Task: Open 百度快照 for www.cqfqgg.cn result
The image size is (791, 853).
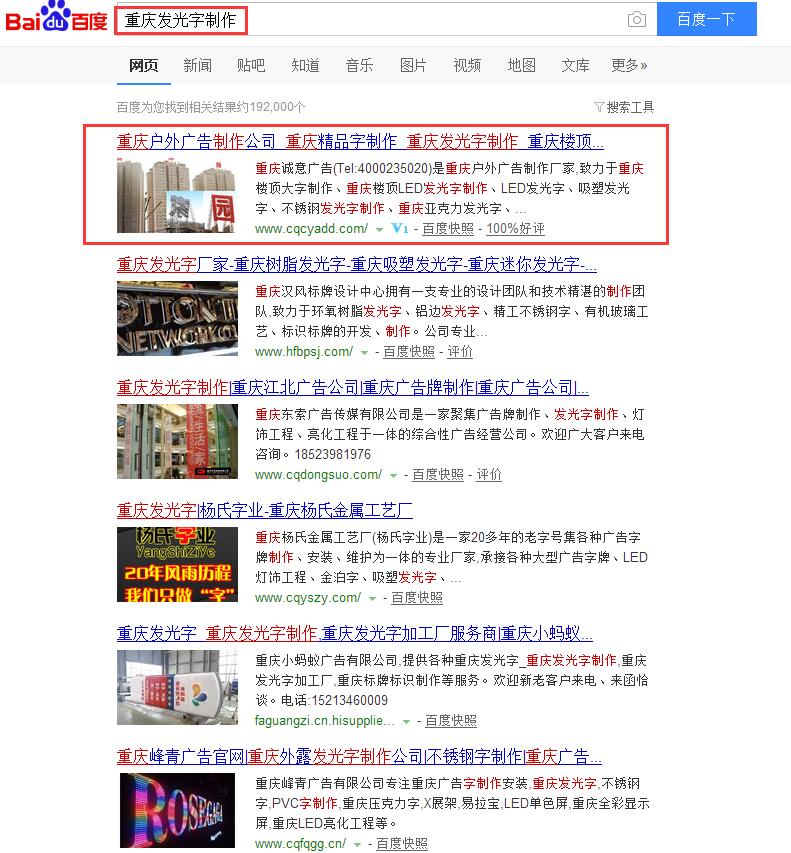Action: coord(401,844)
